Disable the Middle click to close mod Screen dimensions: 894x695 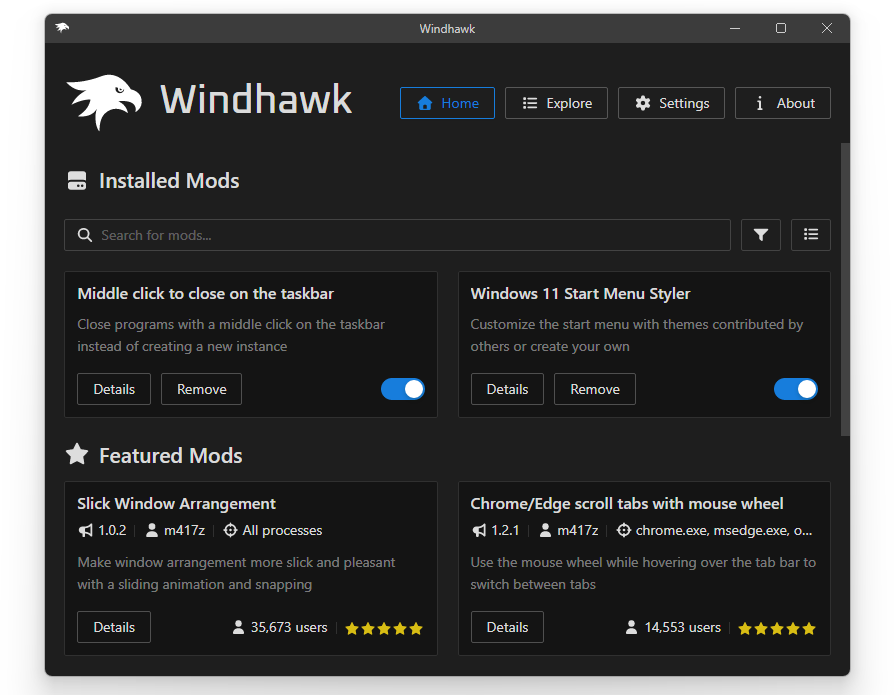pos(403,389)
